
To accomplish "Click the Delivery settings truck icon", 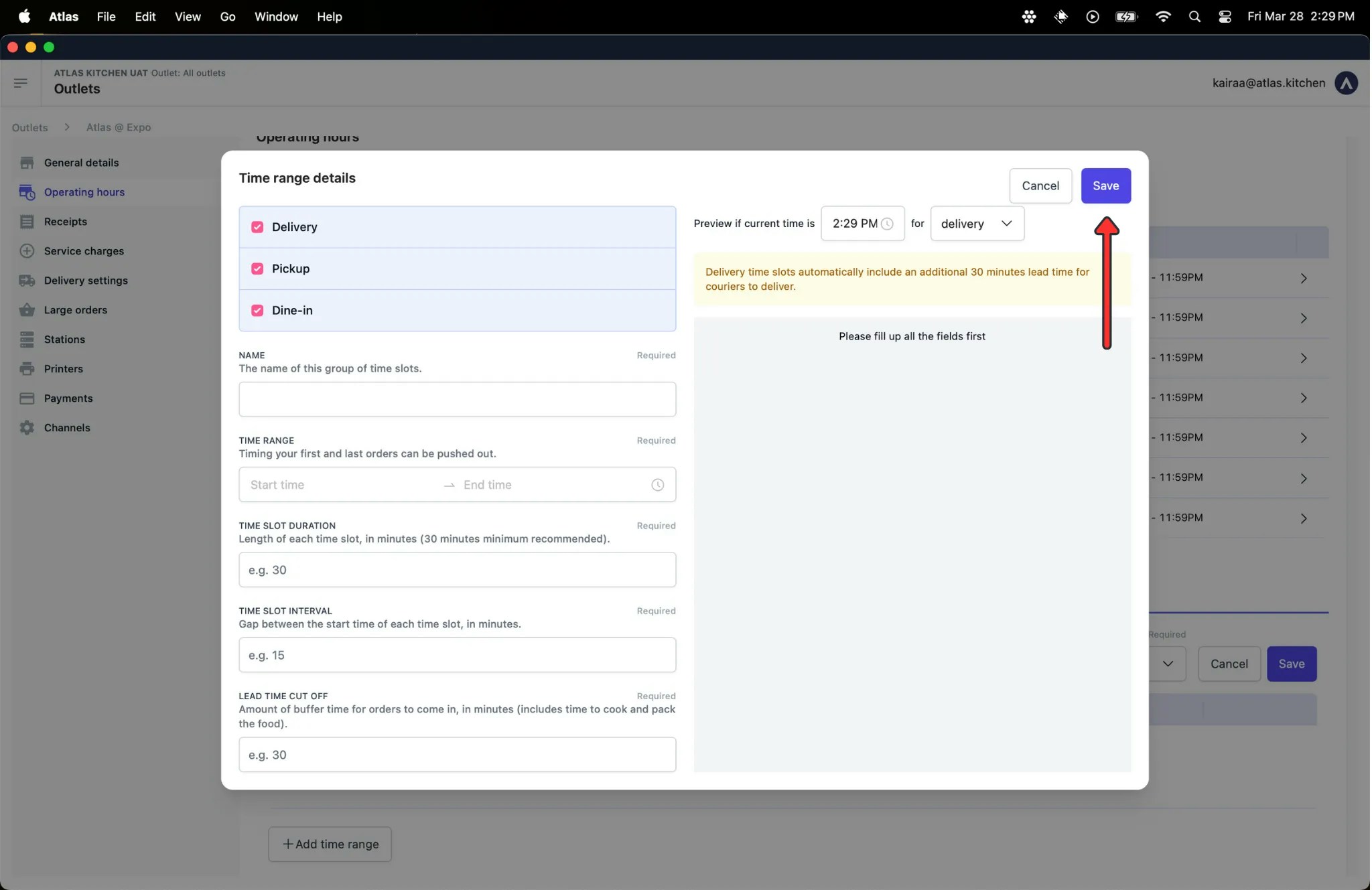I will click(27, 281).
